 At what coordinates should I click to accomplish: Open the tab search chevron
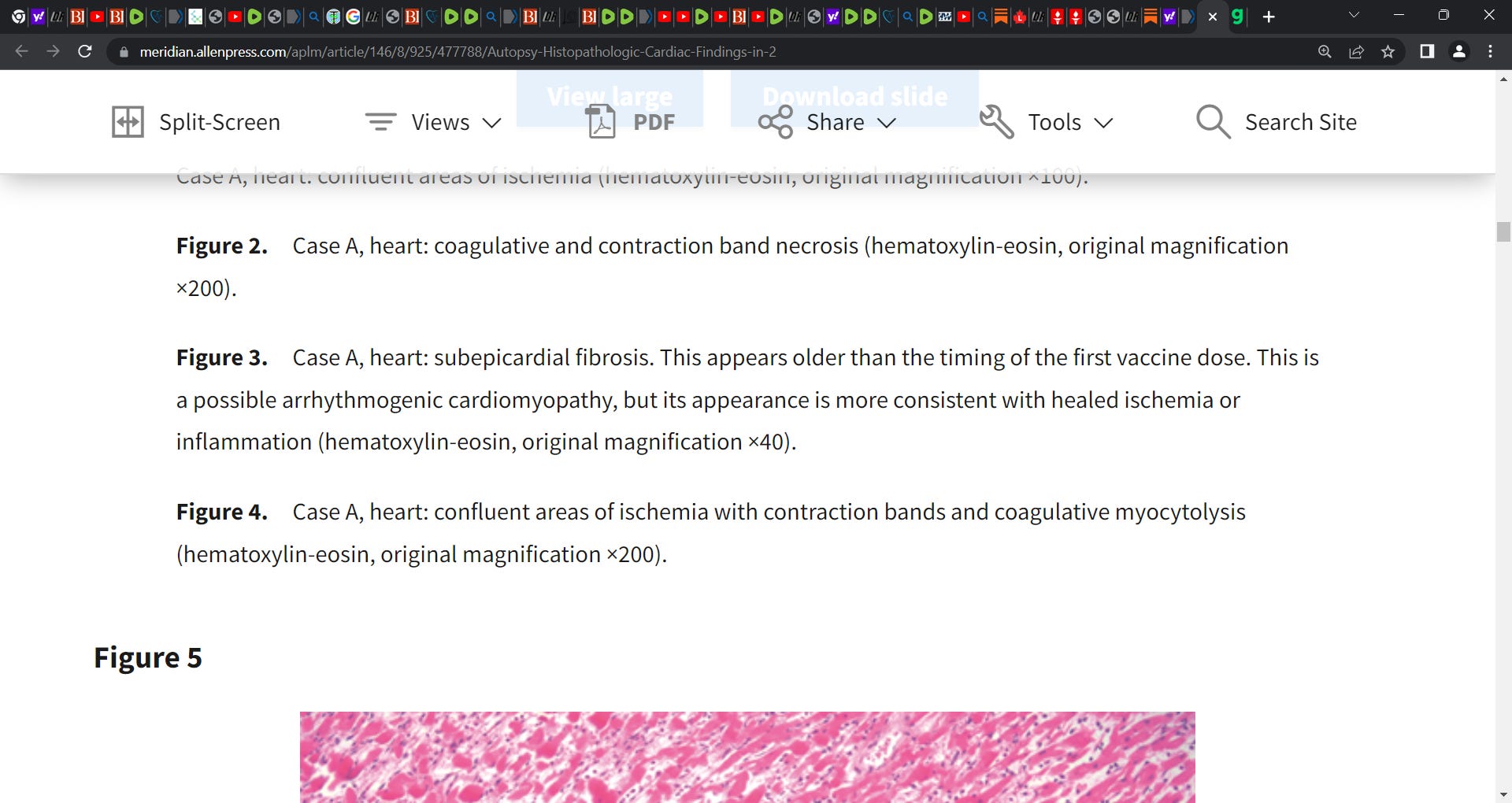click(x=1354, y=15)
